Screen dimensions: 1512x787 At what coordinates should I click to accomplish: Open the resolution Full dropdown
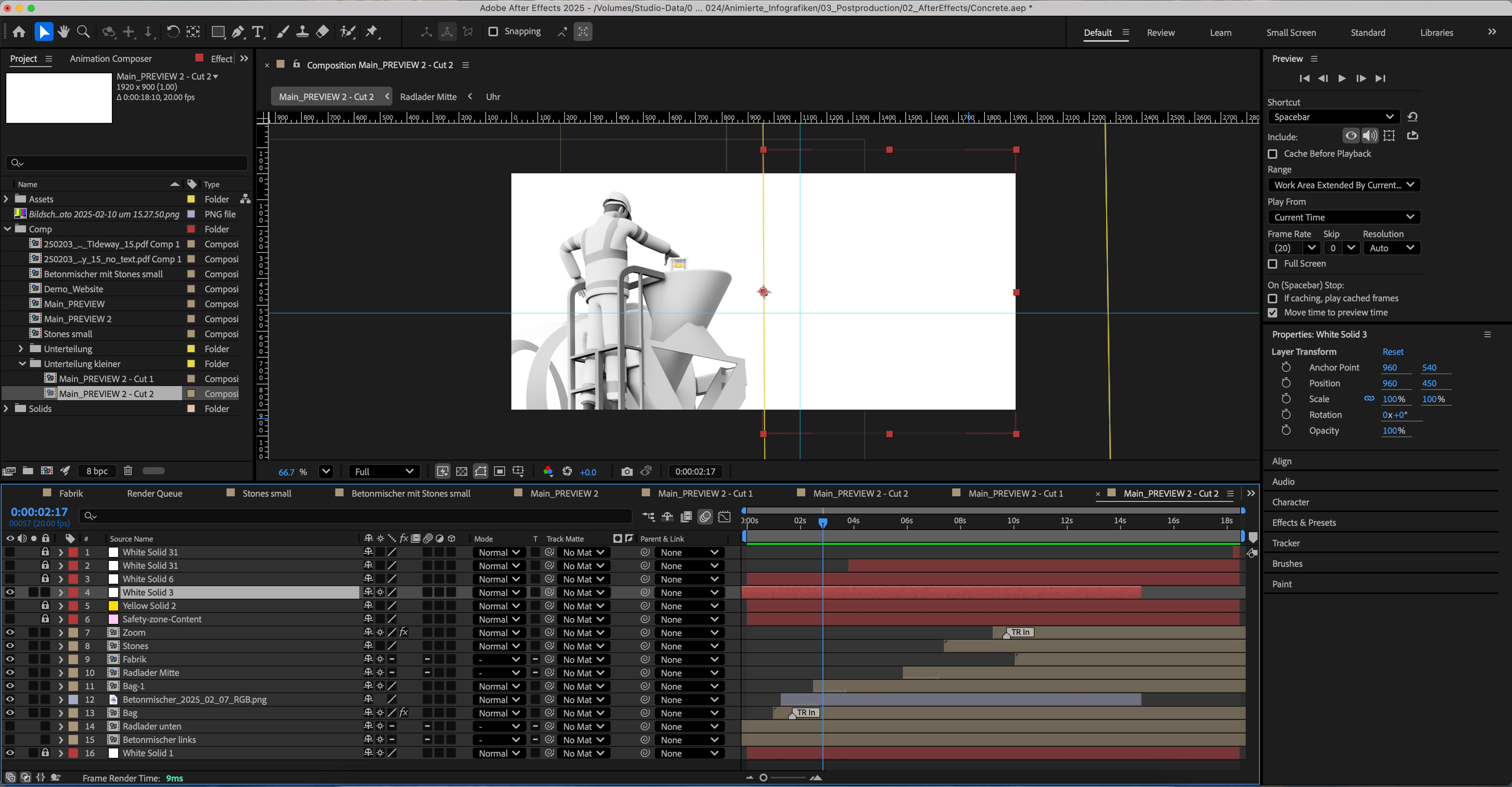(384, 471)
